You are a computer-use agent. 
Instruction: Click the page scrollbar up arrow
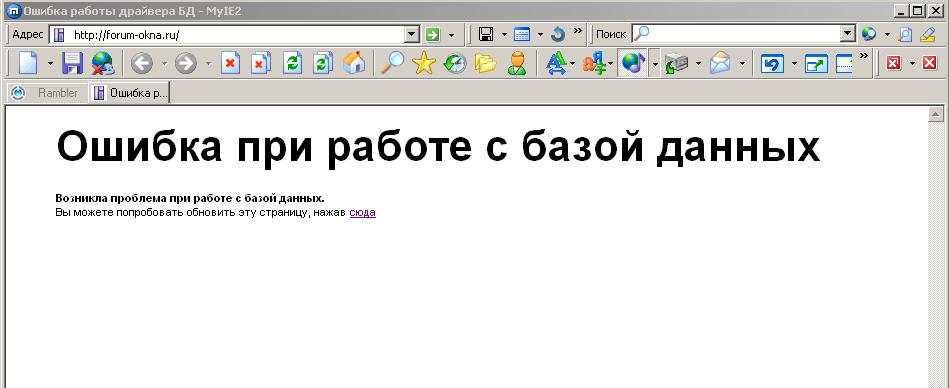point(936,114)
